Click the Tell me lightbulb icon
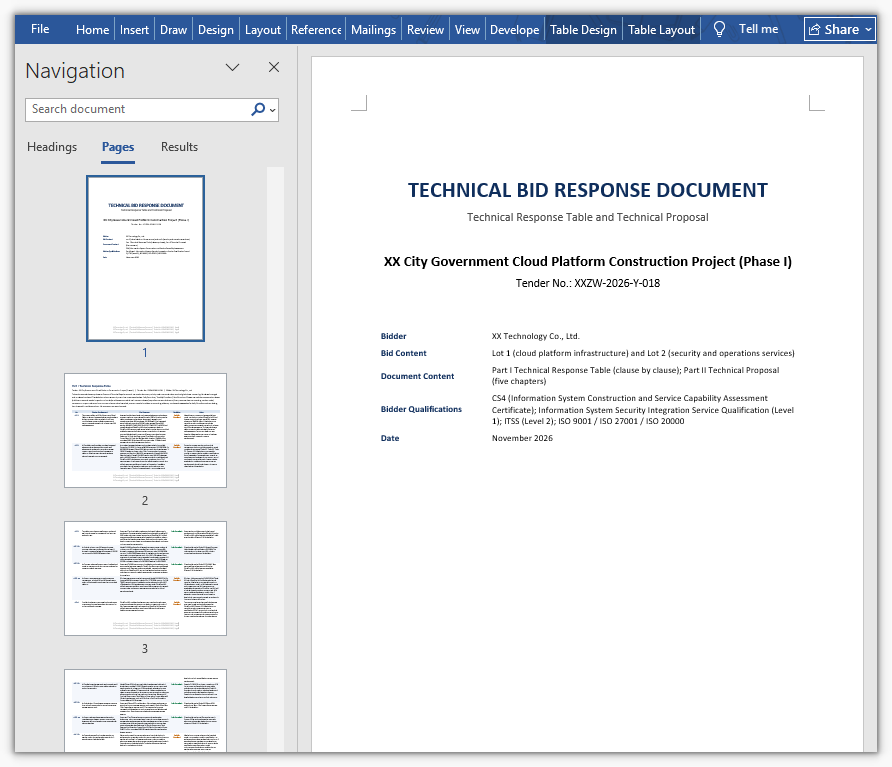This screenshot has width=892, height=767. (x=719, y=29)
